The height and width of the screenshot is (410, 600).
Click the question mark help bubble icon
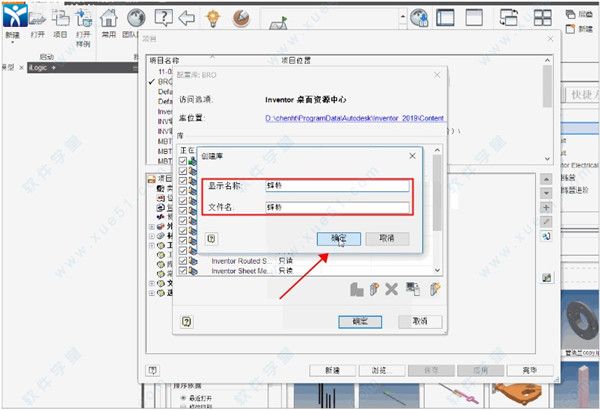pyautogui.click(x=163, y=18)
